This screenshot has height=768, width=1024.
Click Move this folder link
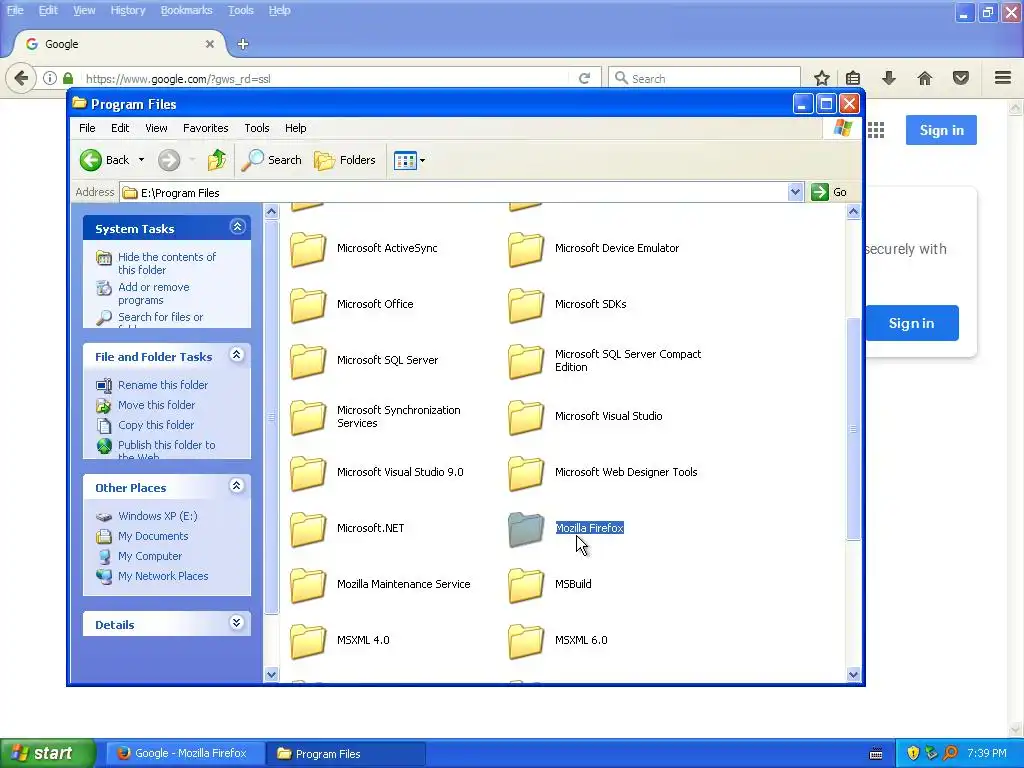[156, 406]
